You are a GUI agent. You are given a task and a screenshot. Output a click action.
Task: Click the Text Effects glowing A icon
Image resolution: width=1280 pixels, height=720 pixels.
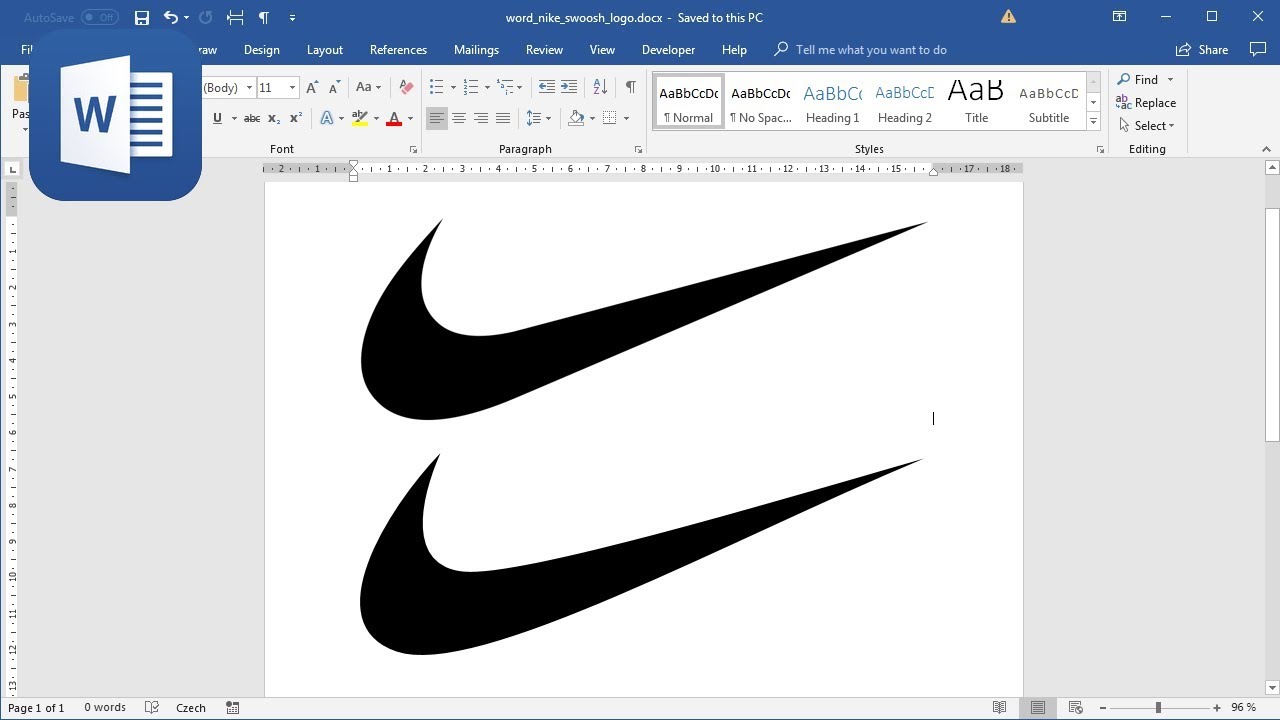click(x=327, y=118)
